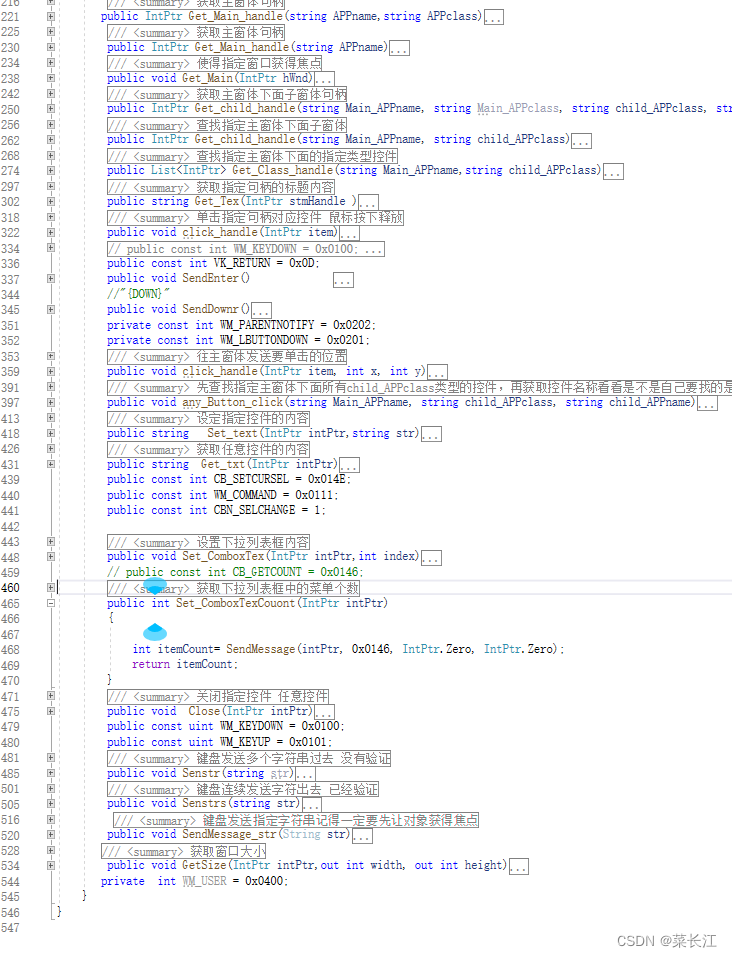
Task: Expand the fold marker at line 262
Action: [51, 140]
